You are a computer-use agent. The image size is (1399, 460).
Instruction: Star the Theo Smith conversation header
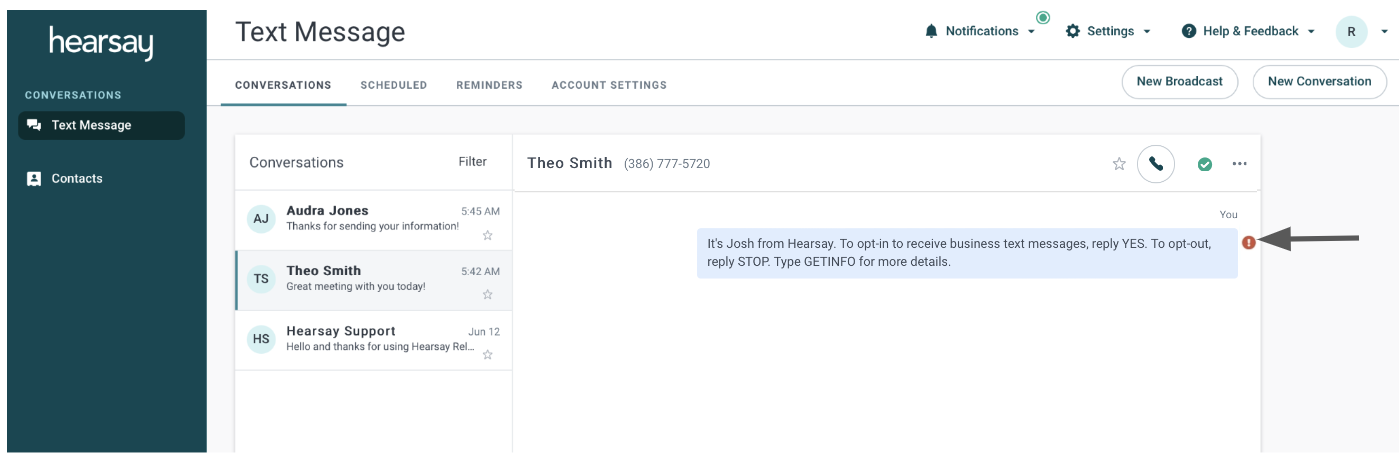click(x=1119, y=164)
